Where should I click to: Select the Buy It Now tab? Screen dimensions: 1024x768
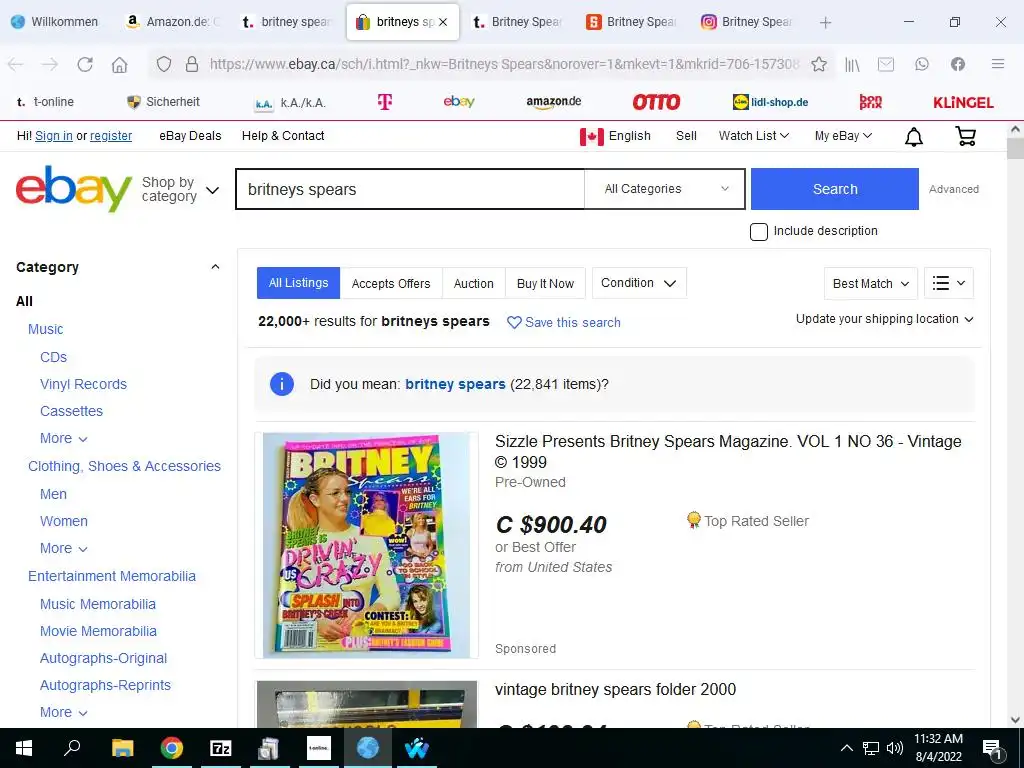tap(545, 283)
